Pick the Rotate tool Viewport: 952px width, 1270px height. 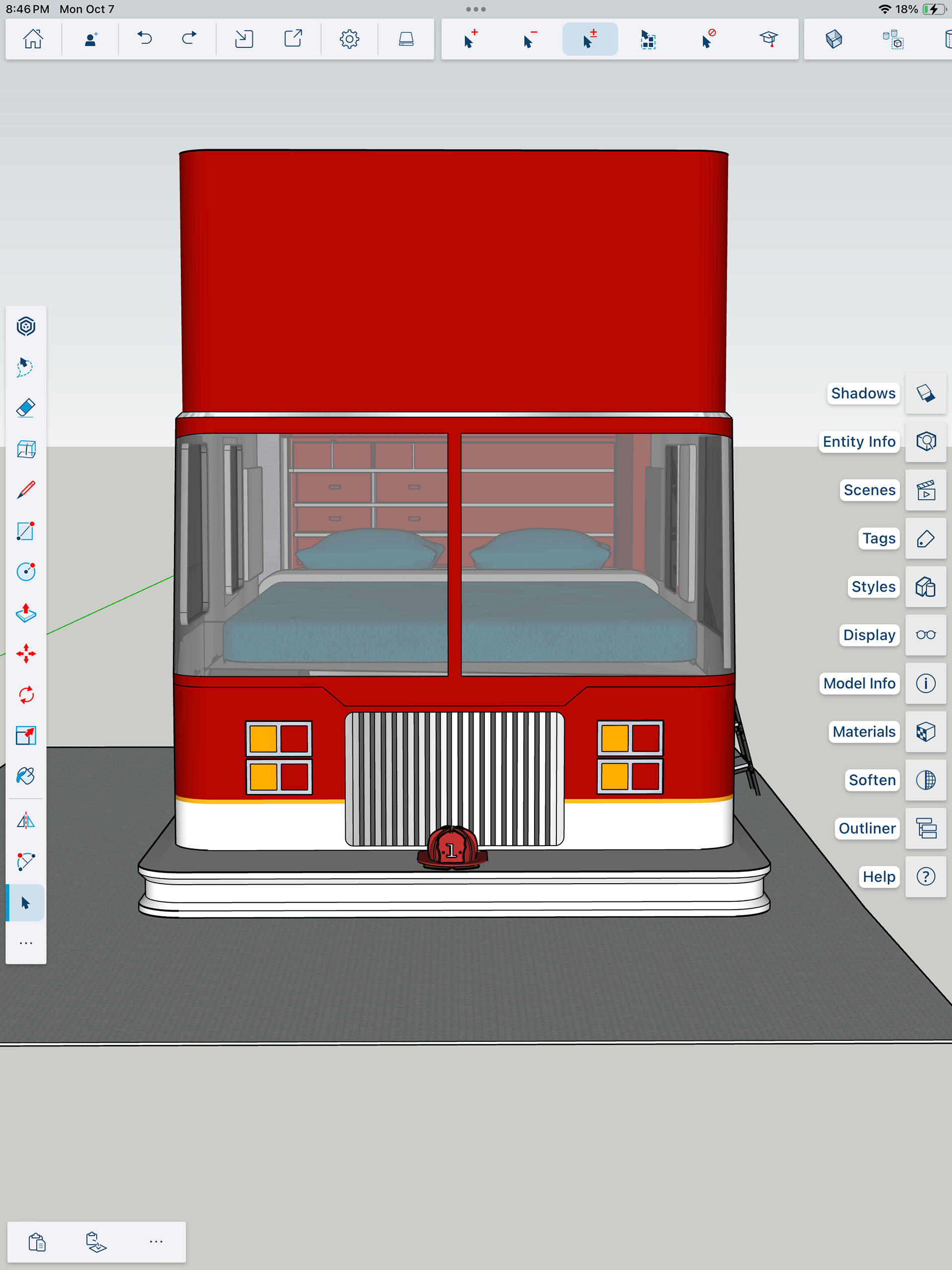[x=26, y=695]
